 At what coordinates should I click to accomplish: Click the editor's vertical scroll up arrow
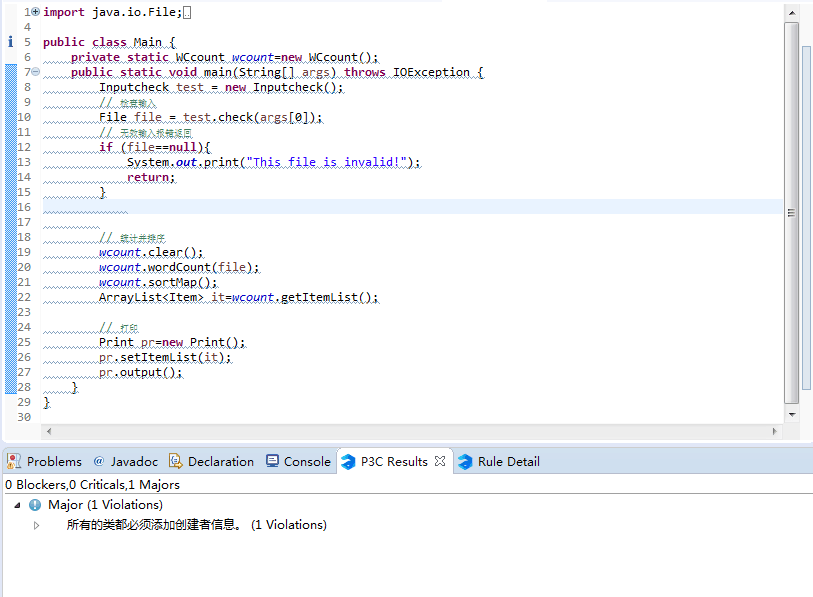pos(792,13)
